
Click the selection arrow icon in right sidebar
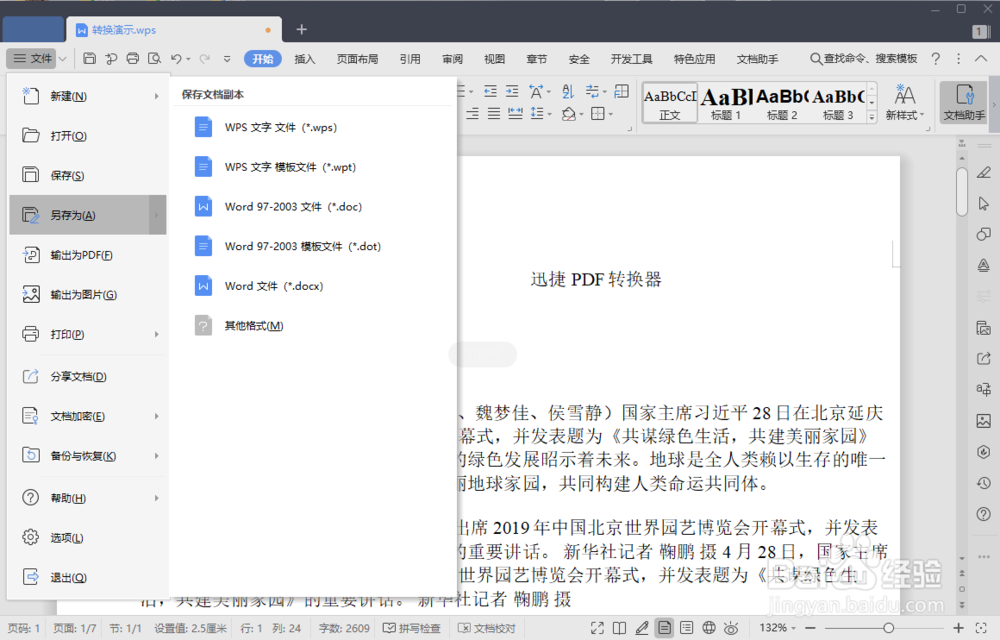983,203
